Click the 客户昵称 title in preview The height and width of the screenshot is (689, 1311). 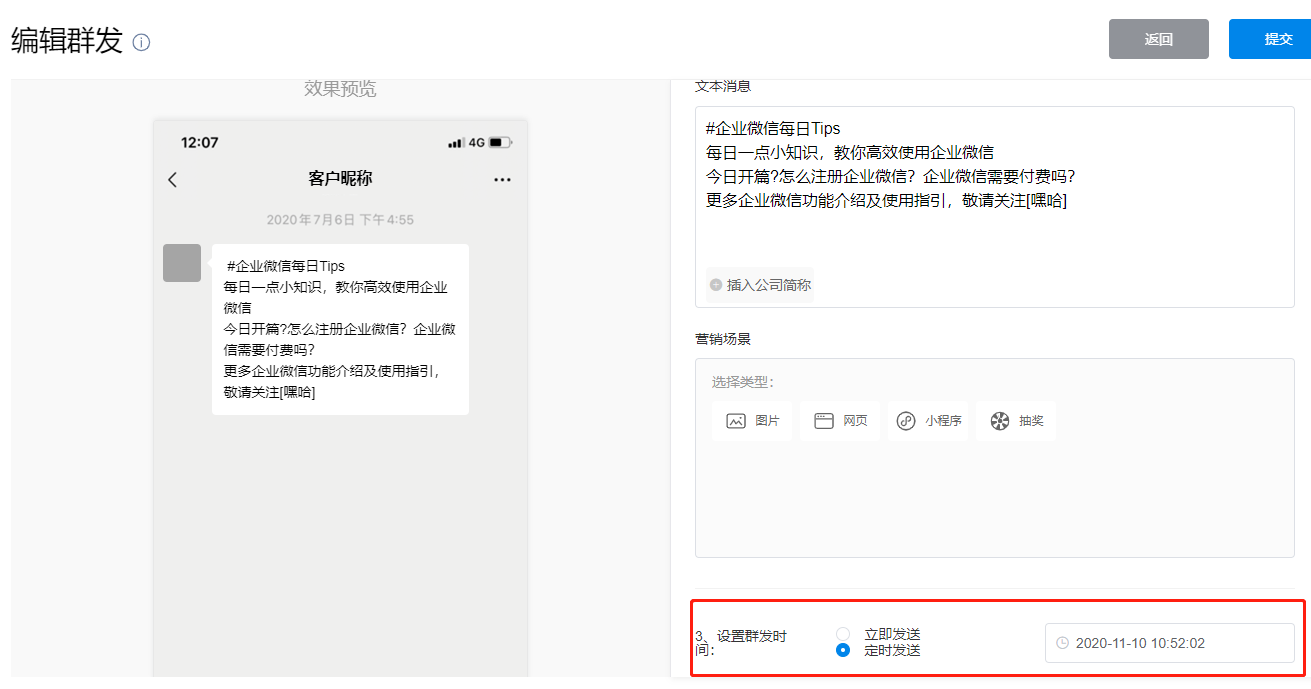point(340,179)
